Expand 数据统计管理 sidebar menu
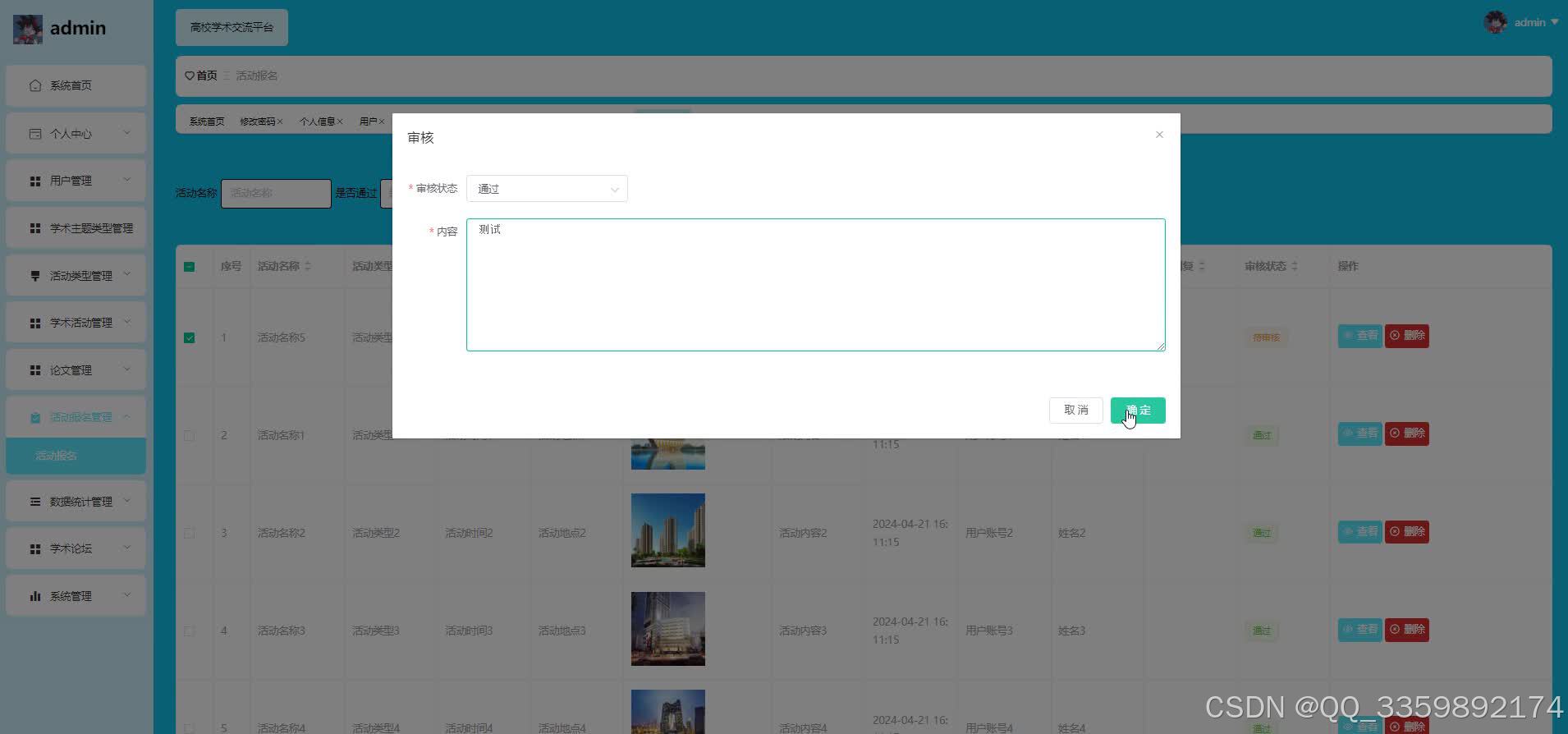 (x=76, y=501)
